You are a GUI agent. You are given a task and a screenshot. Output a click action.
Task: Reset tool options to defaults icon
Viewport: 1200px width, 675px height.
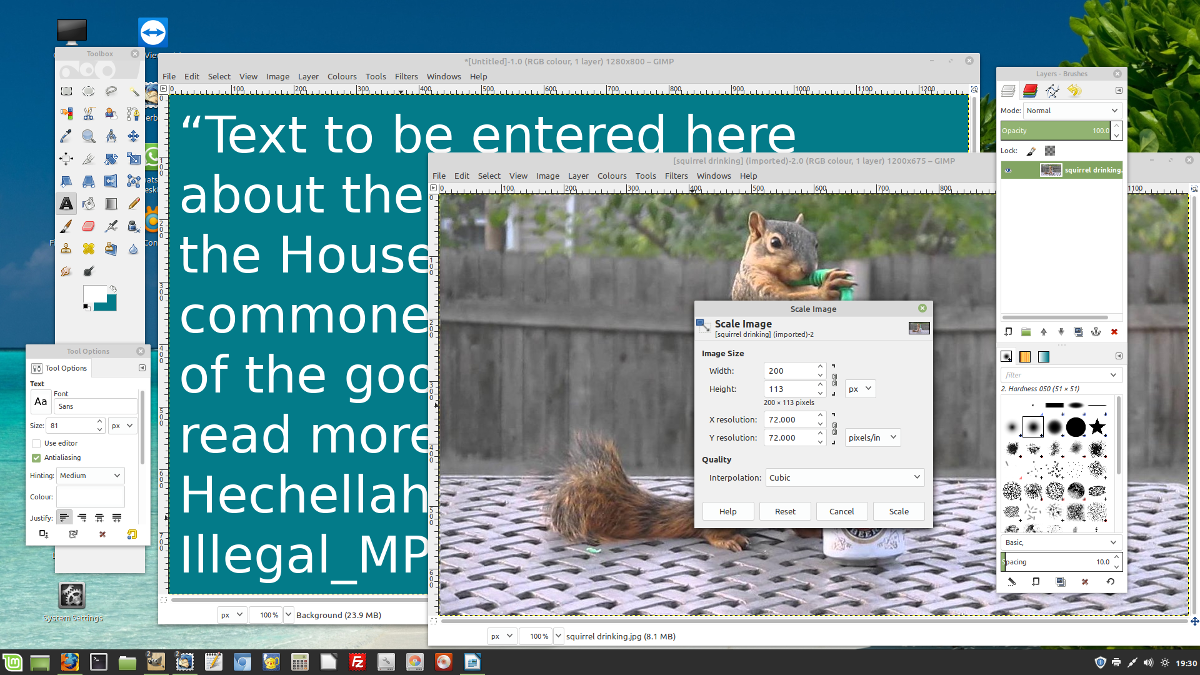point(131,535)
